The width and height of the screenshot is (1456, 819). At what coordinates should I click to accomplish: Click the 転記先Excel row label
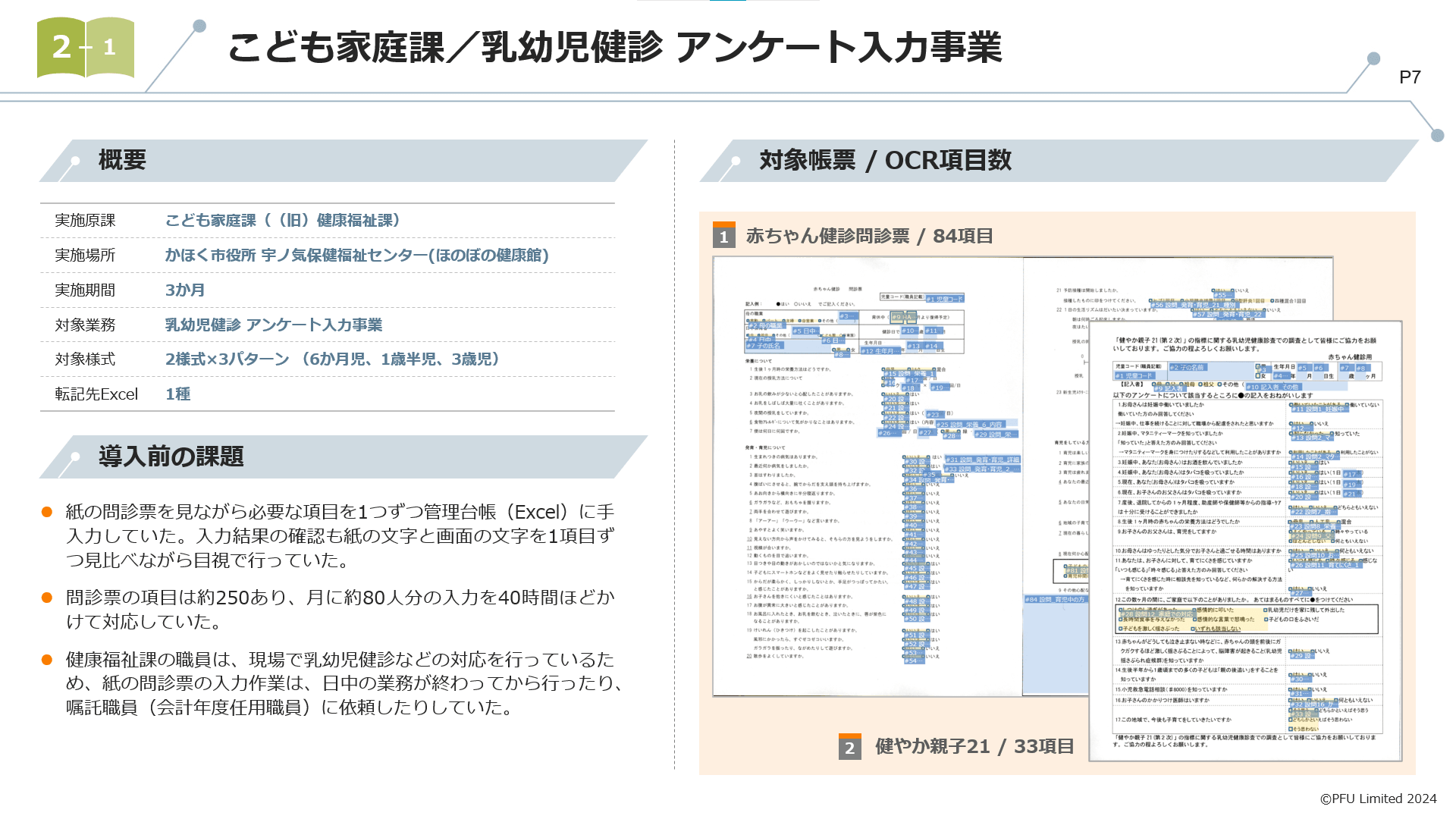(x=96, y=394)
